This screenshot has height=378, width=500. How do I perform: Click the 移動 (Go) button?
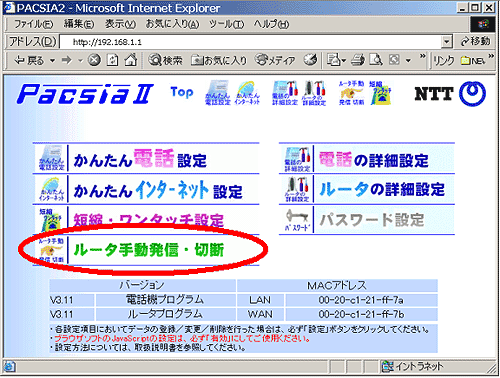coord(476,42)
